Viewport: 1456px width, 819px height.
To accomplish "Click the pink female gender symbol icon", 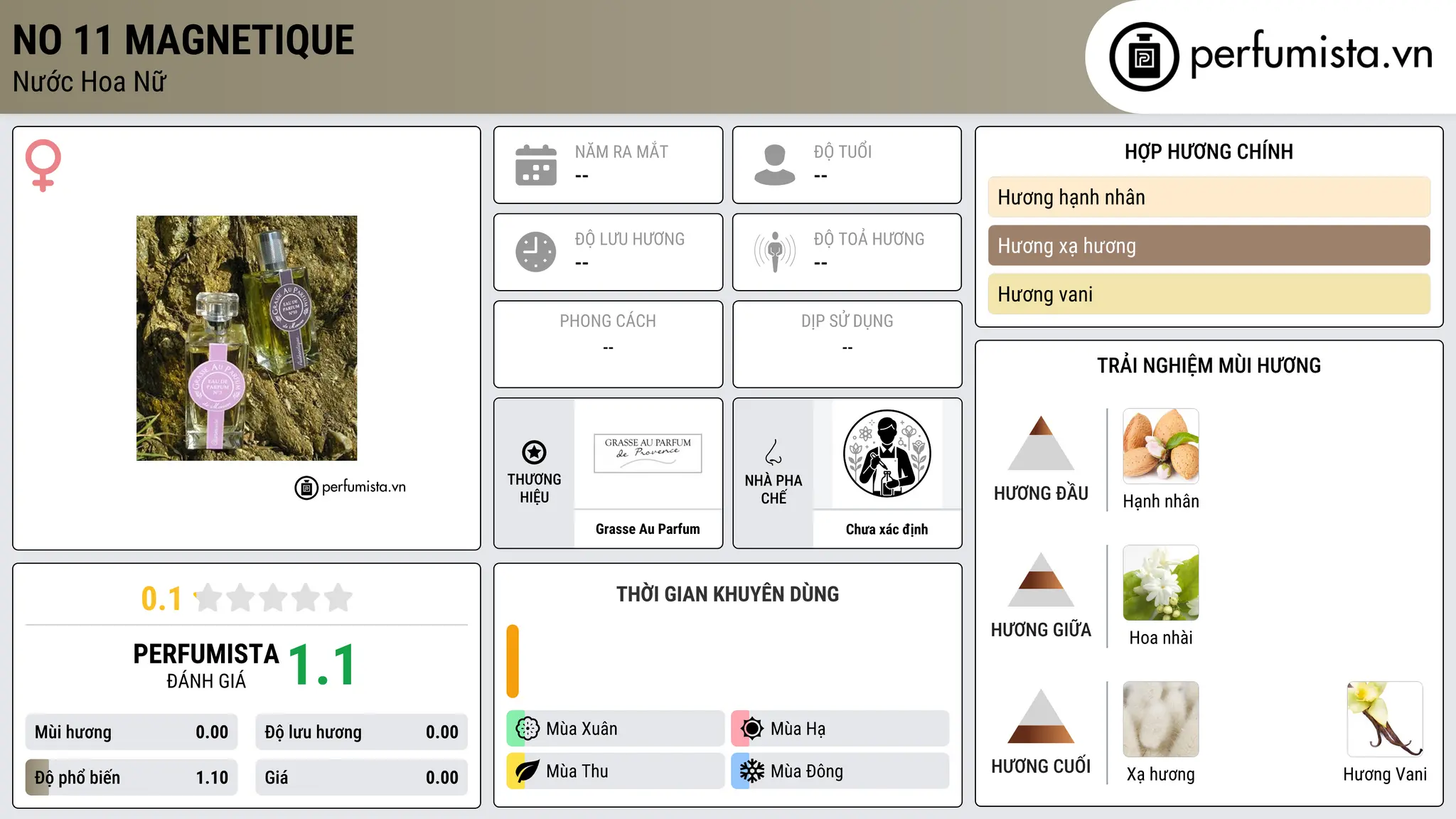I will 43,165.
